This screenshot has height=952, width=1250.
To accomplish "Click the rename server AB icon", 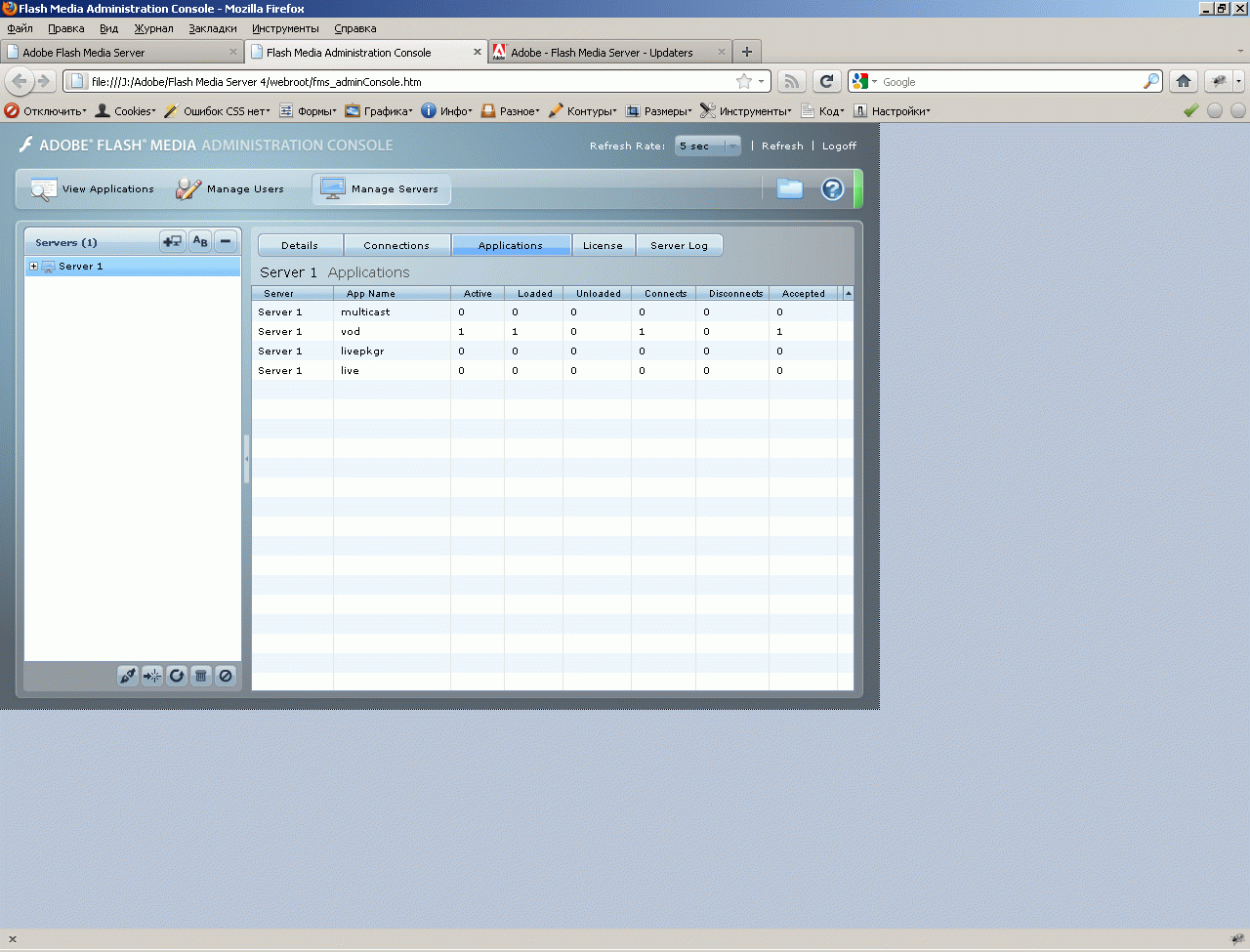I will coord(200,241).
